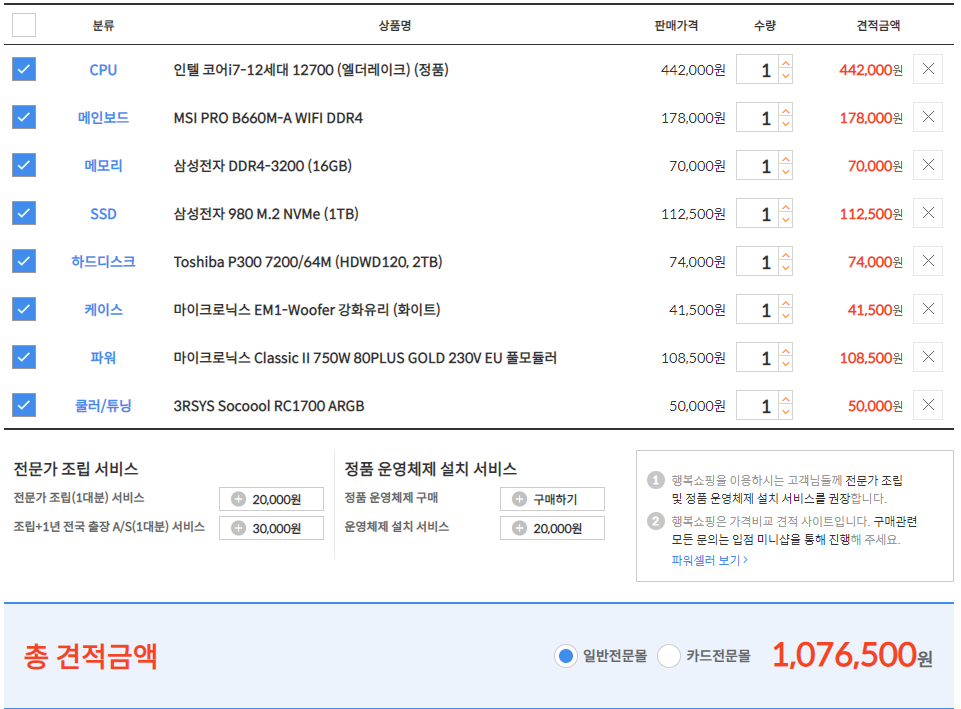Click the total amount 1,076,500원
The width and height of the screenshot is (961, 709).
click(852, 655)
